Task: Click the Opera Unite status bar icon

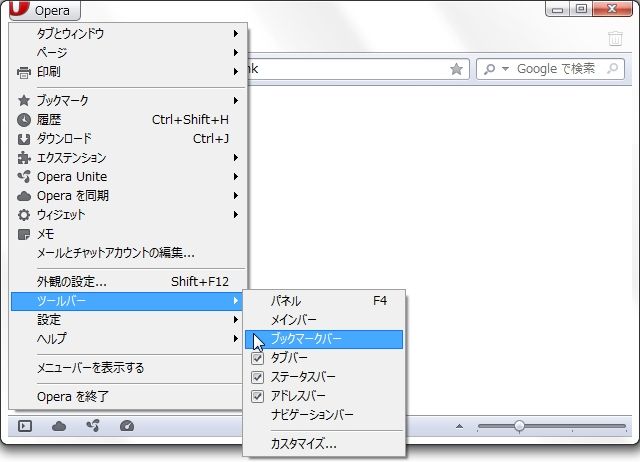Action: 93,426
